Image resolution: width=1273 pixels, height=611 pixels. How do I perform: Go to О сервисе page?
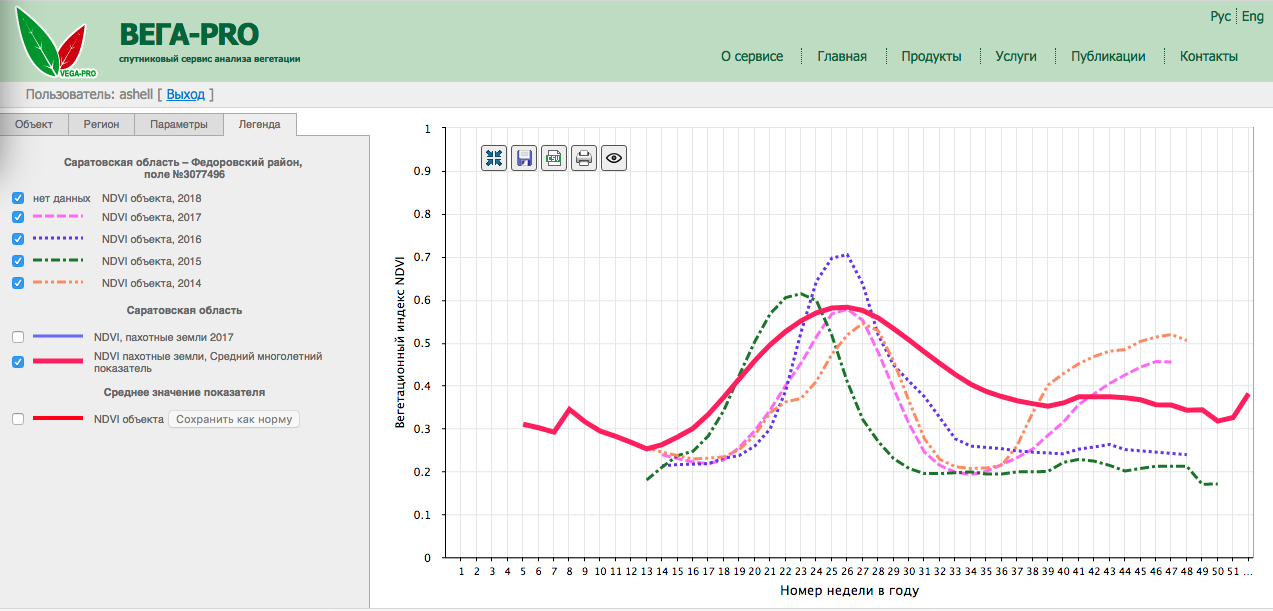point(752,56)
